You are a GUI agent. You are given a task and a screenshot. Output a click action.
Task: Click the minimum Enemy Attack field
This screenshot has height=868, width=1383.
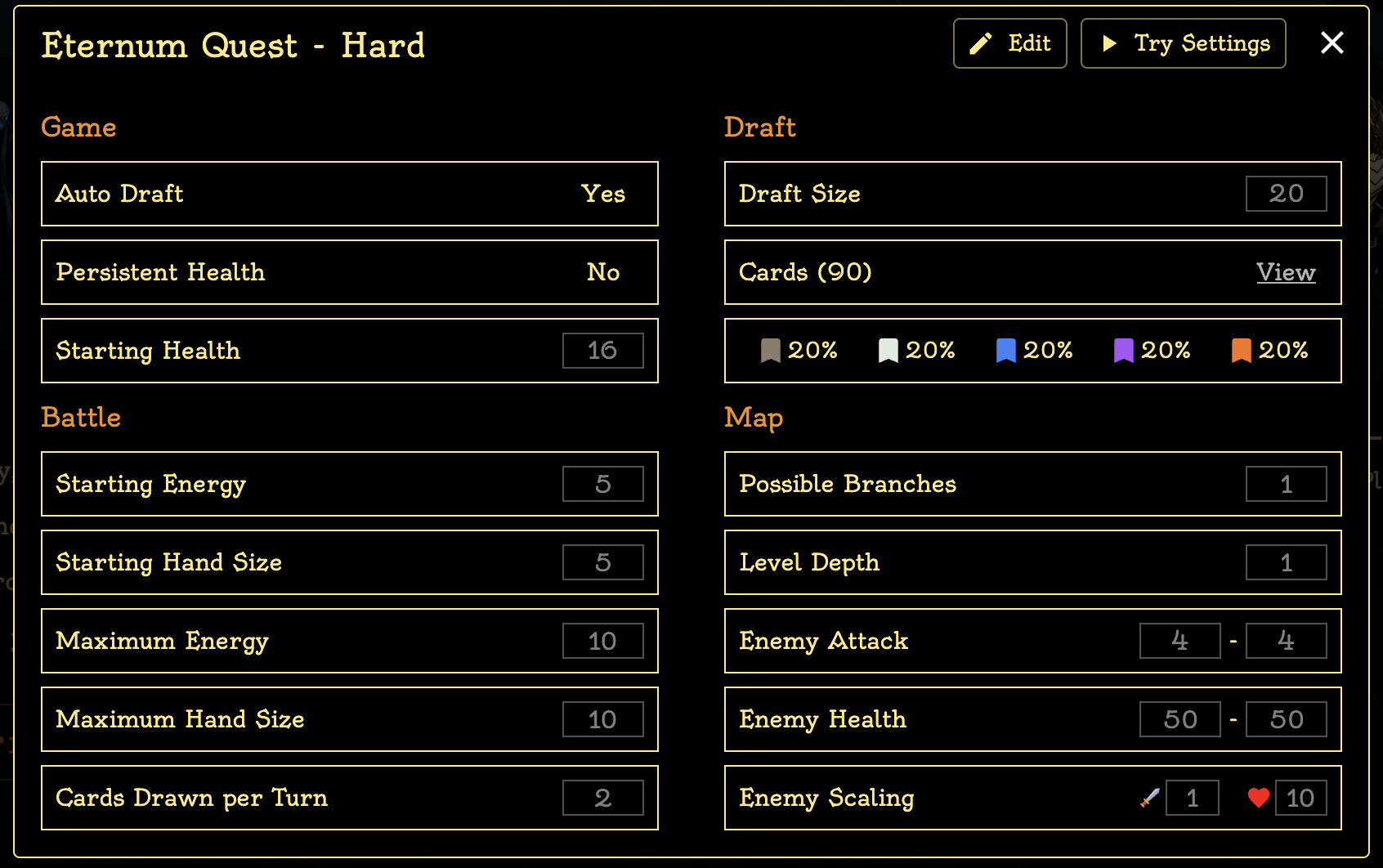pos(1179,641)
